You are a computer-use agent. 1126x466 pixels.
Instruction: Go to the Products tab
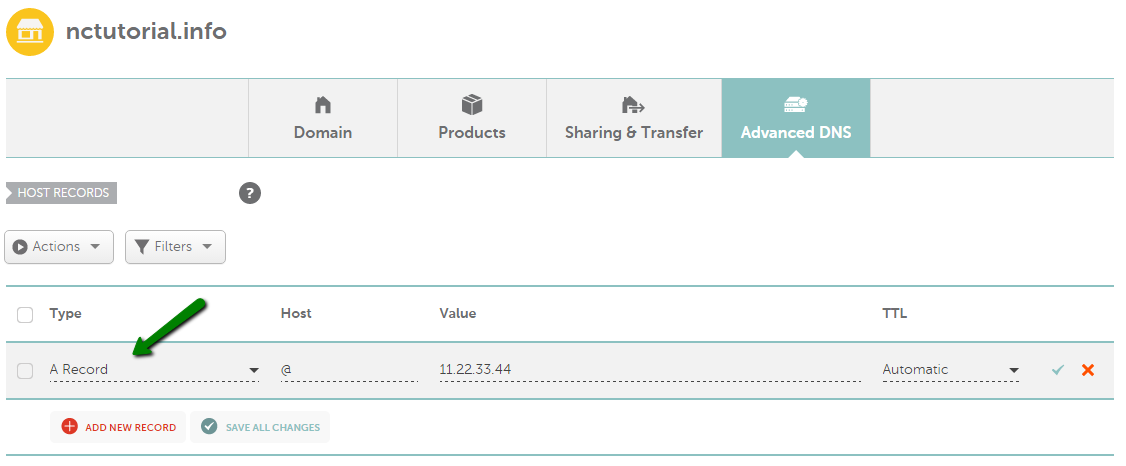472,118
